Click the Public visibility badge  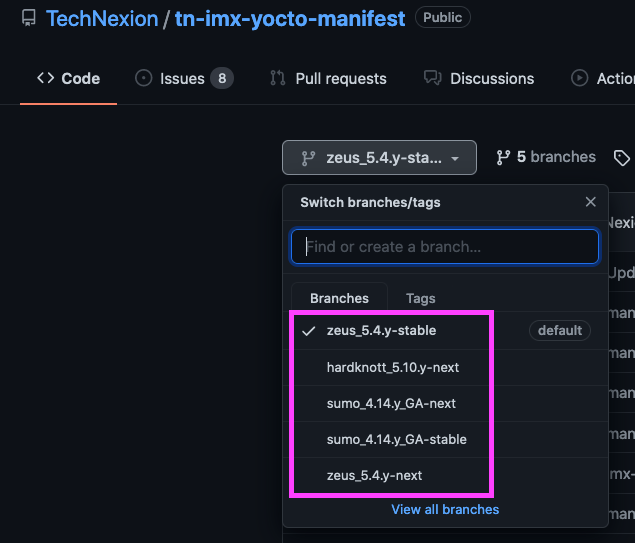[x=443, y=17]
